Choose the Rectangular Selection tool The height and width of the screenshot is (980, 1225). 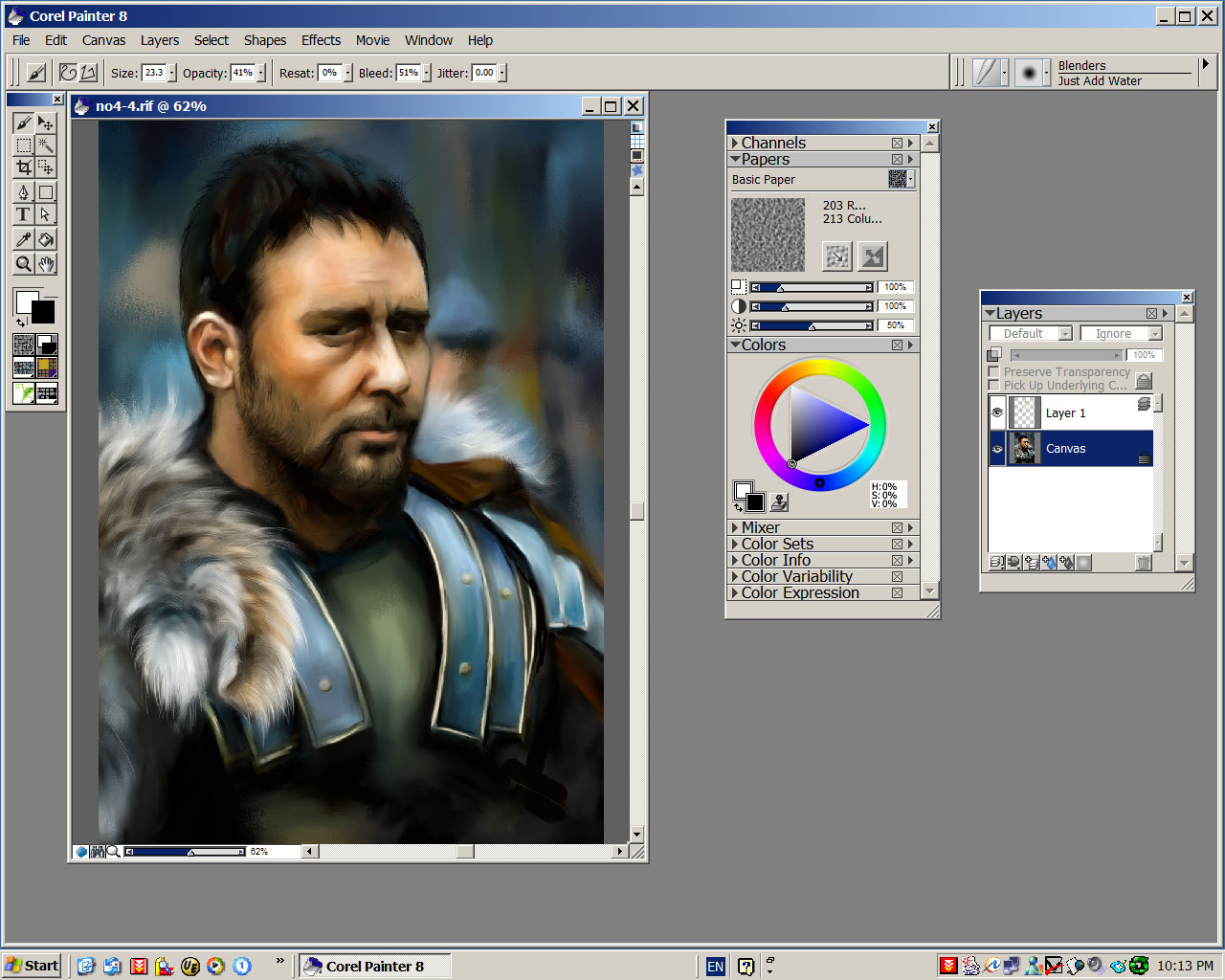click(x=24, y=145)
